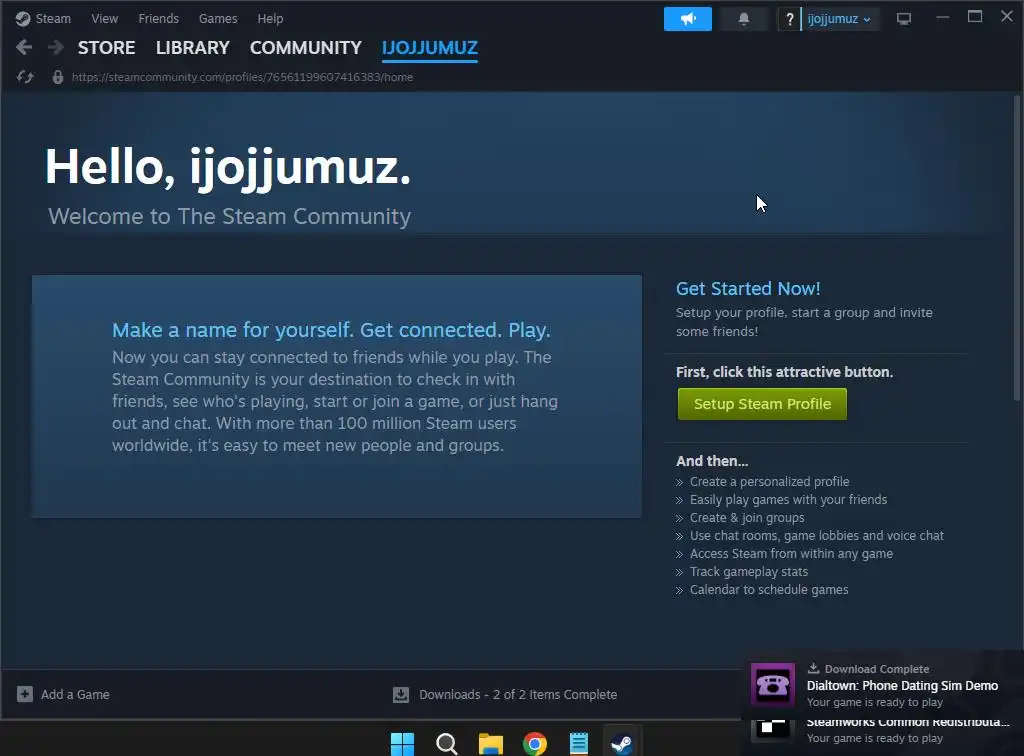
Task: Click 'Welcome to The Steam Community' subtitle
Action: (229, 216)
